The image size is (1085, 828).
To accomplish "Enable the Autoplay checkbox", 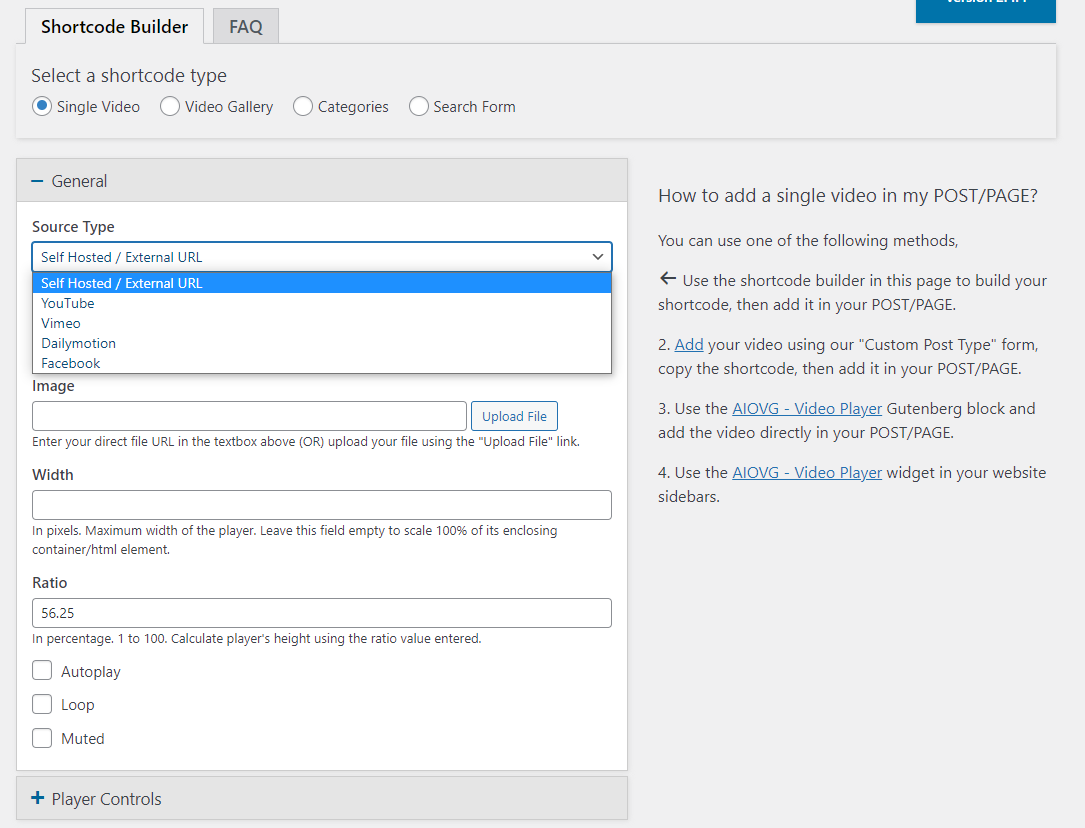I will 42,670.
